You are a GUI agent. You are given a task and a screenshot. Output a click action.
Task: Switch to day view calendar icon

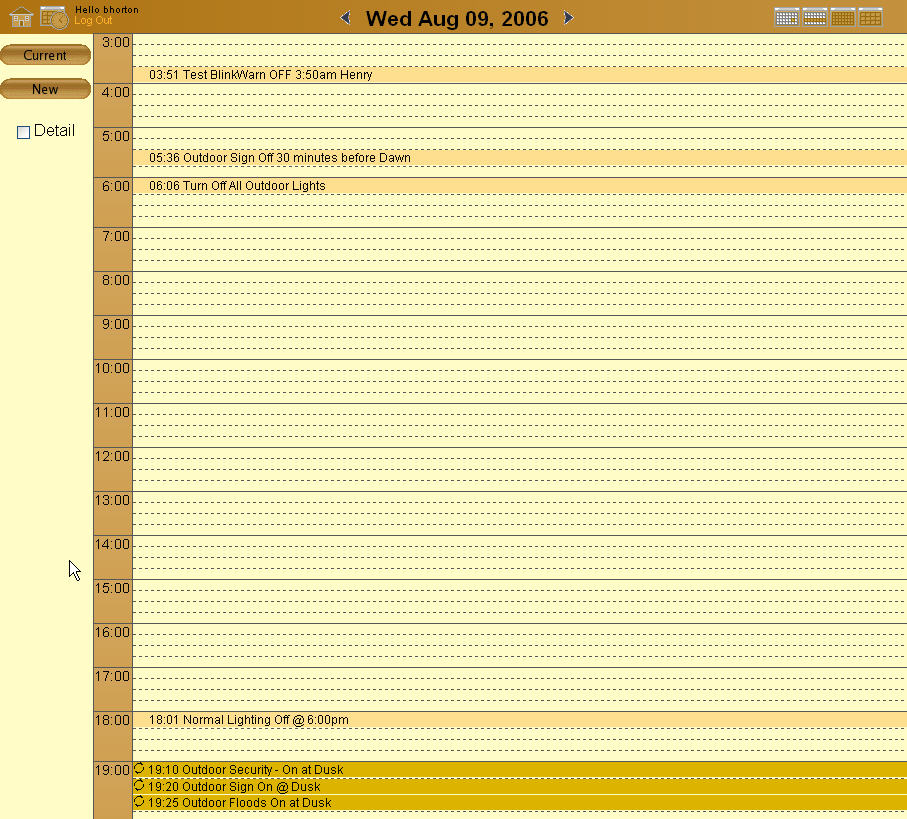pos(787,16)
